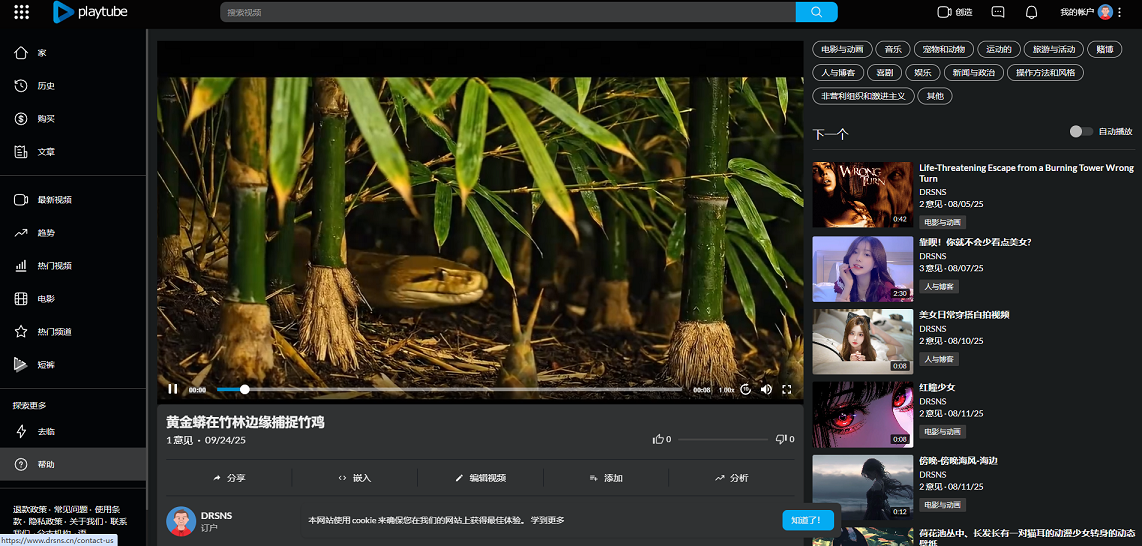Image resolution: width=1142 pixels, height=546 pixels.
Task: Click the search magnifier button
Action: pyautogui.click(x=816, y=12)
